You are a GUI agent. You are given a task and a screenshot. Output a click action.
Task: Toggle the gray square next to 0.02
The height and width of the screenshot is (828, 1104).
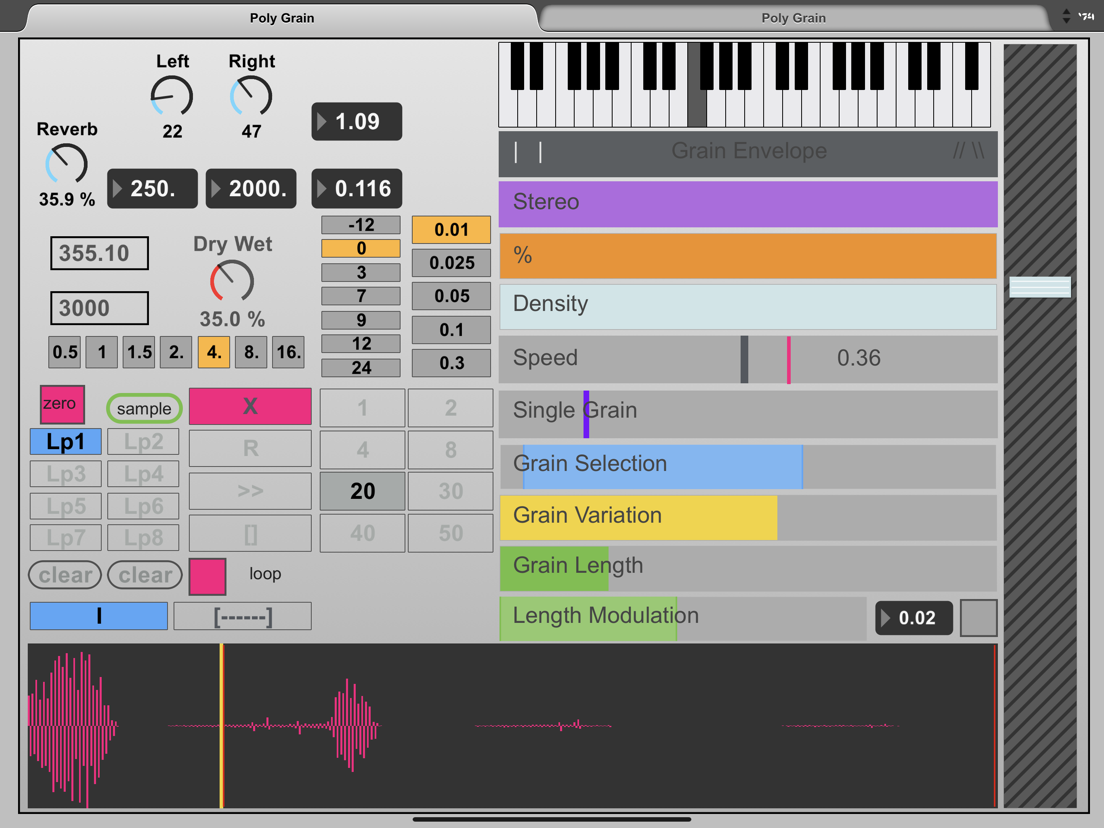pos(979,618)
